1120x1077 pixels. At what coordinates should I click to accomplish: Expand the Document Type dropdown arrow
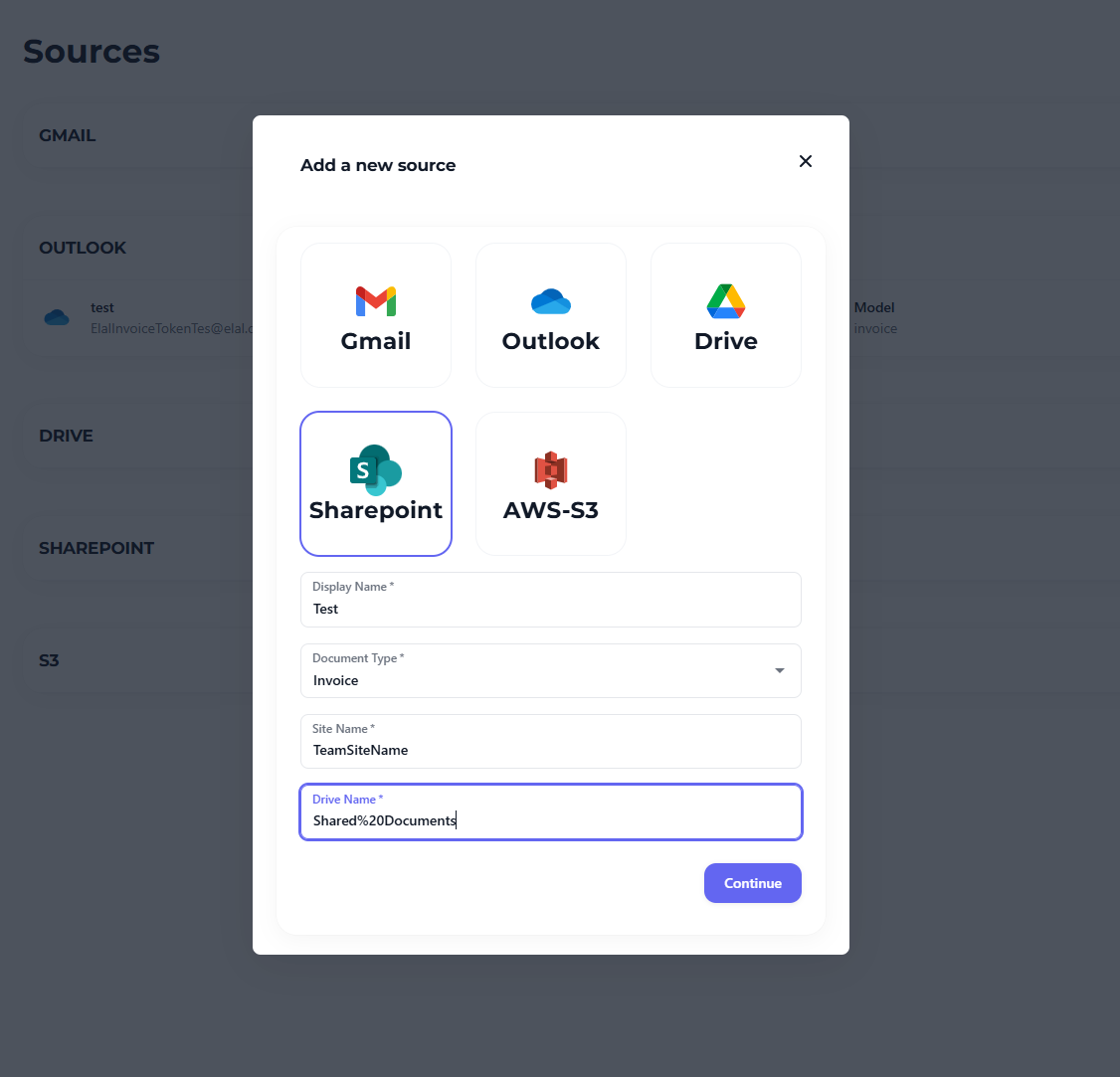(780, 671)
